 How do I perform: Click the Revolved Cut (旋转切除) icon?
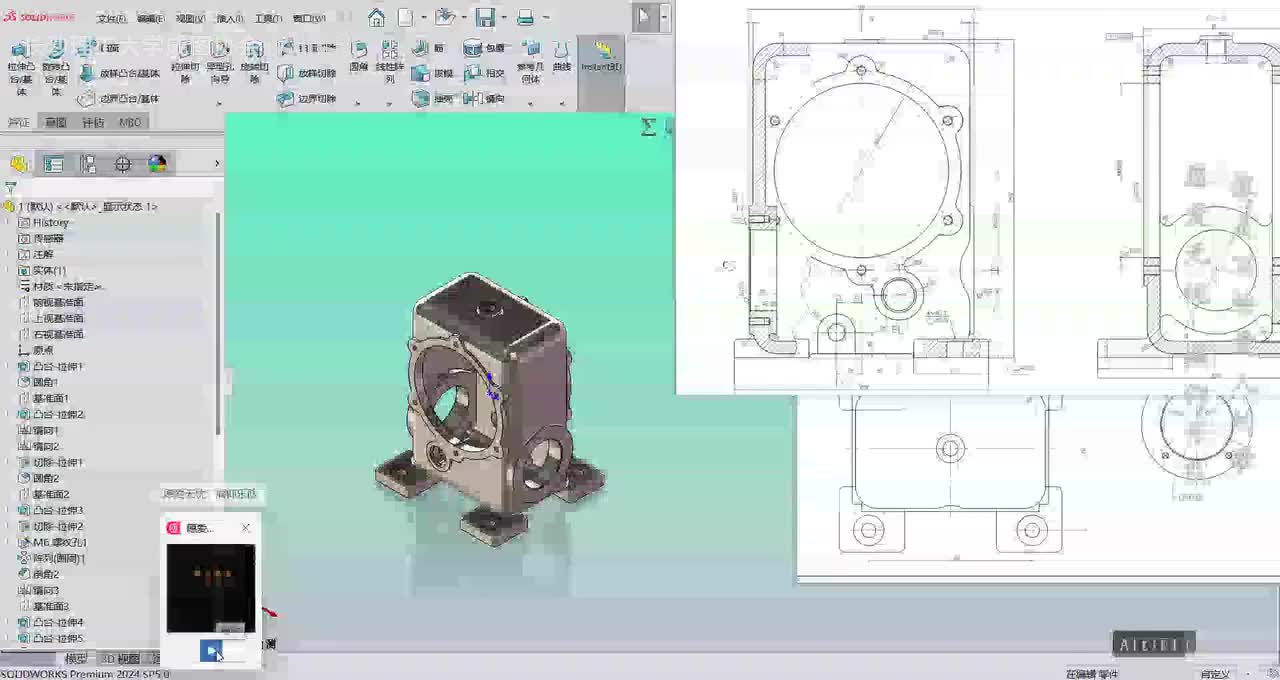254,50
